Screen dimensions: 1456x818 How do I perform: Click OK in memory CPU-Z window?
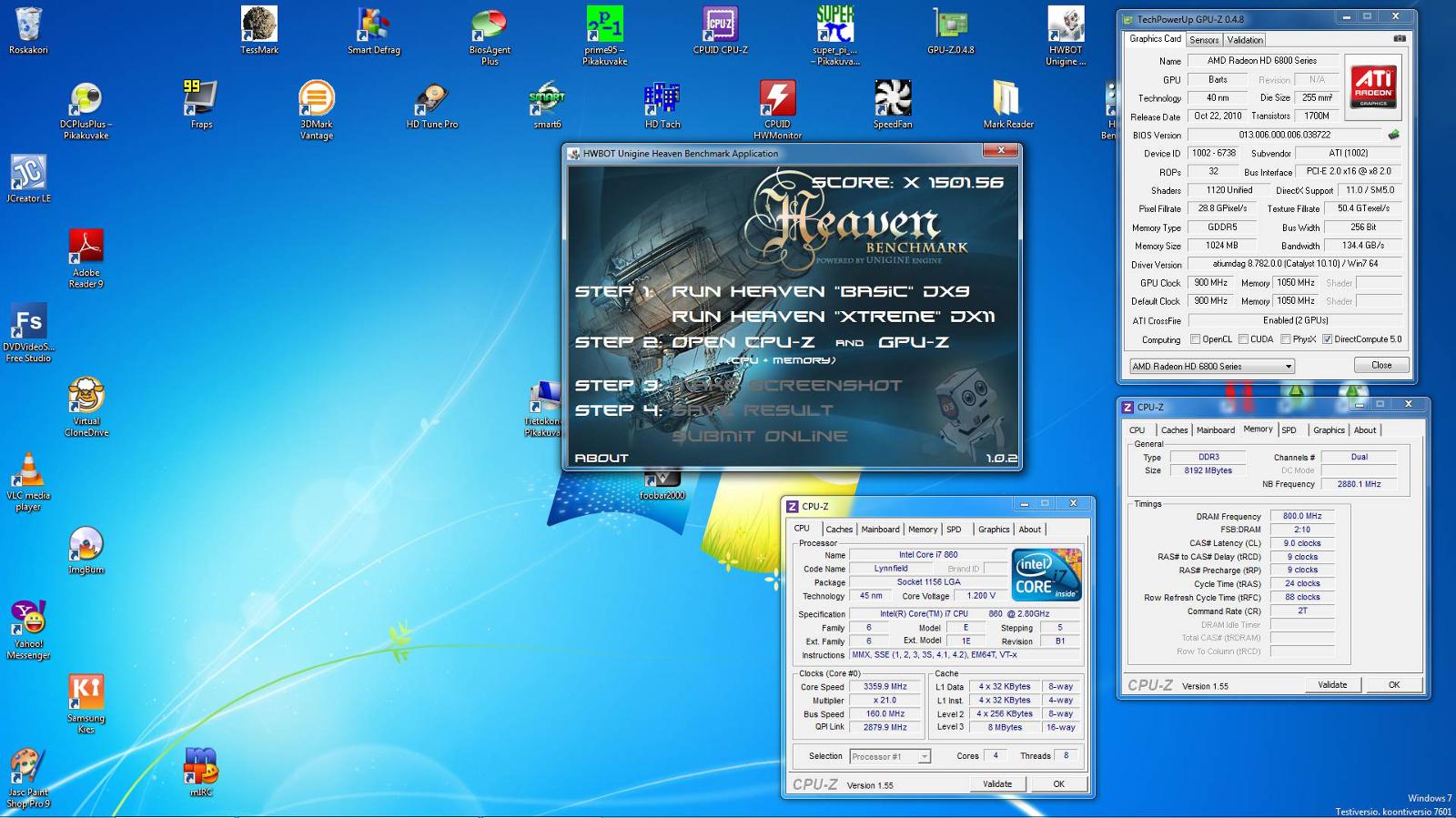tap(1394, 684)
